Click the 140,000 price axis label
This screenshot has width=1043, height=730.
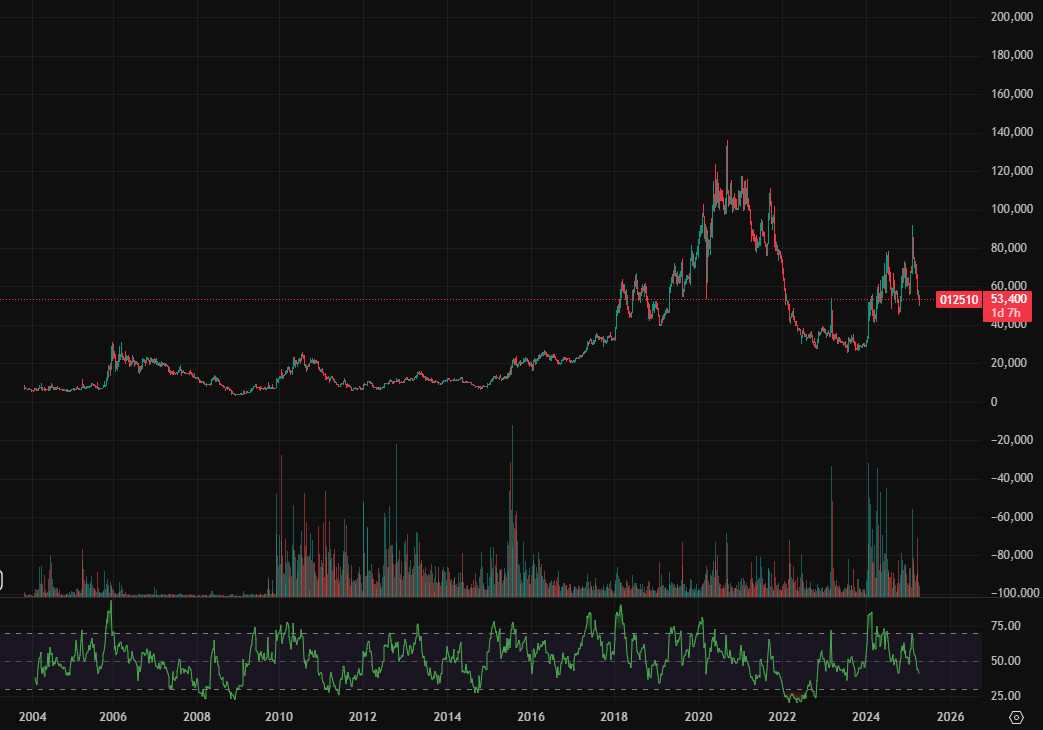[1012, 132]
